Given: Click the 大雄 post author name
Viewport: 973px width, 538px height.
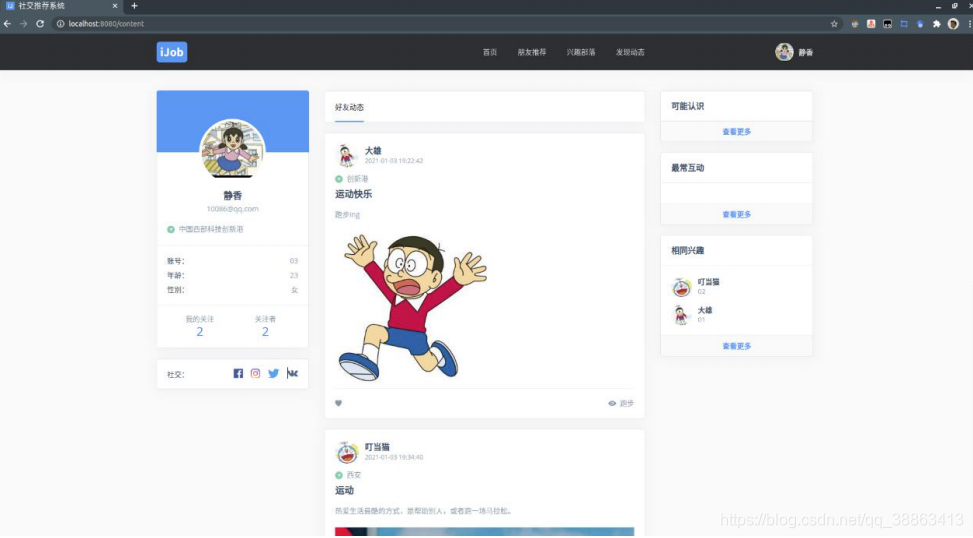Looking at the screenshot, I should (x=373, y=151).
